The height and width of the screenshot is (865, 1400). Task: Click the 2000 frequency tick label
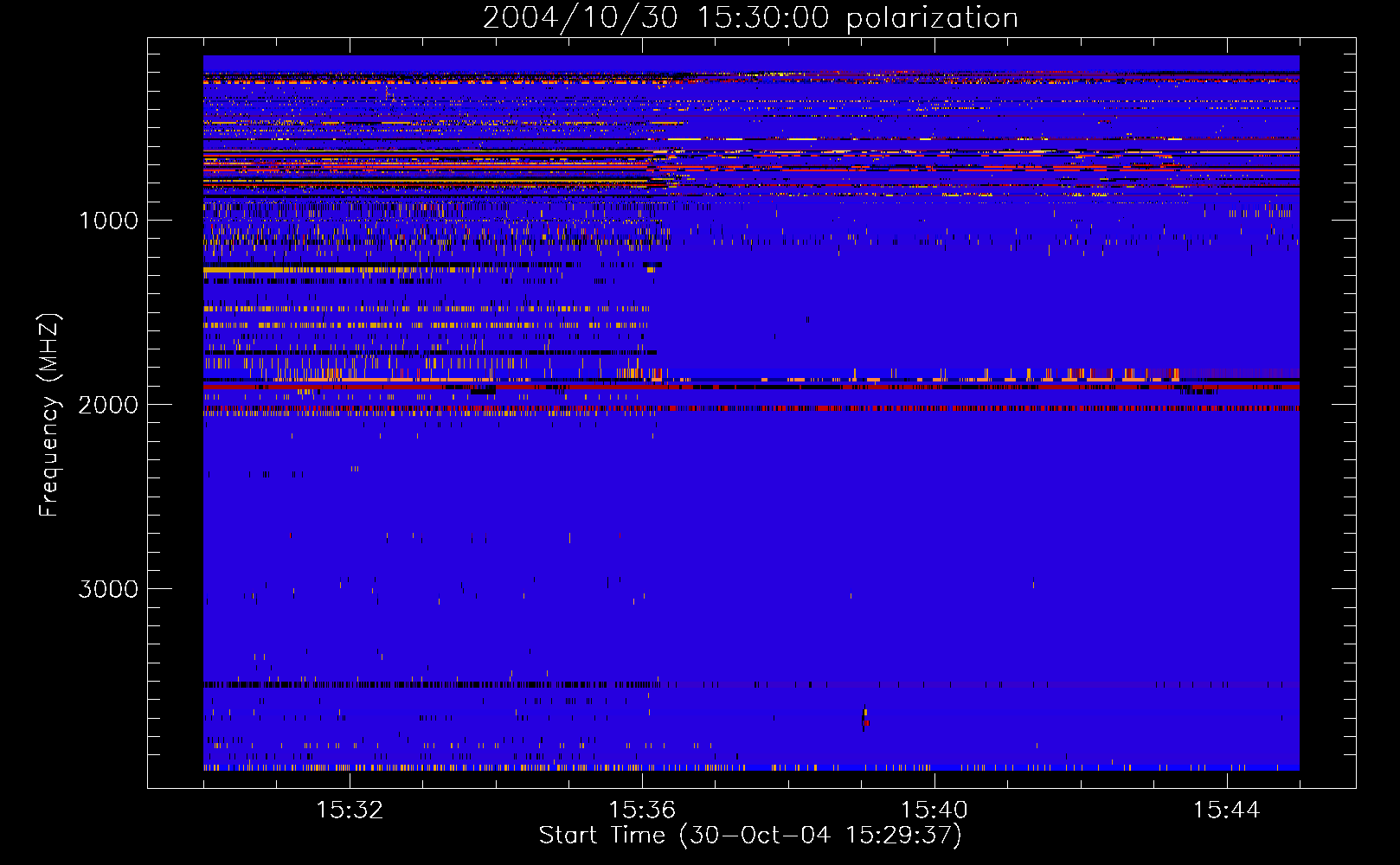tap(109, 404)
